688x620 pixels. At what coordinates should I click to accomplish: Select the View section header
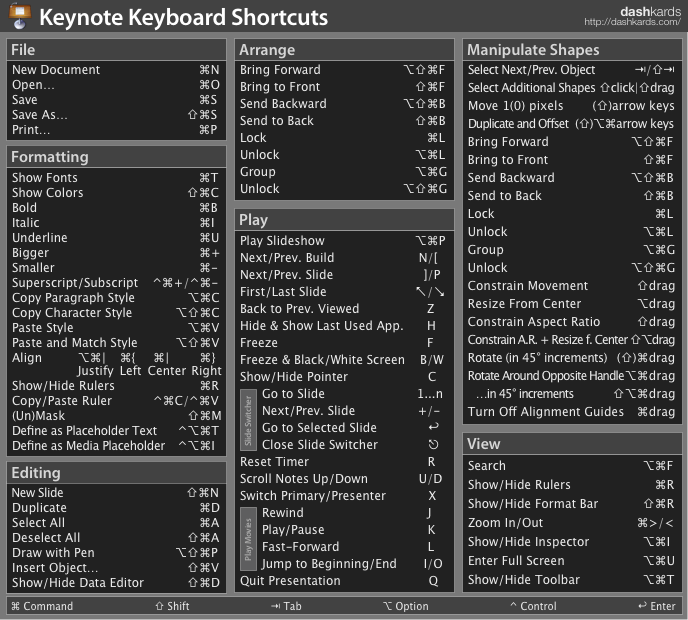coord(572,444)
